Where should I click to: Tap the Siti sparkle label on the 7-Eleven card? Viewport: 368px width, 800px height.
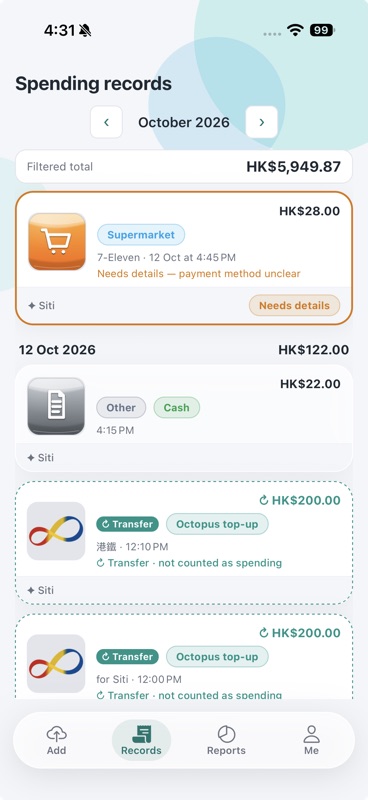pos(41,306)
